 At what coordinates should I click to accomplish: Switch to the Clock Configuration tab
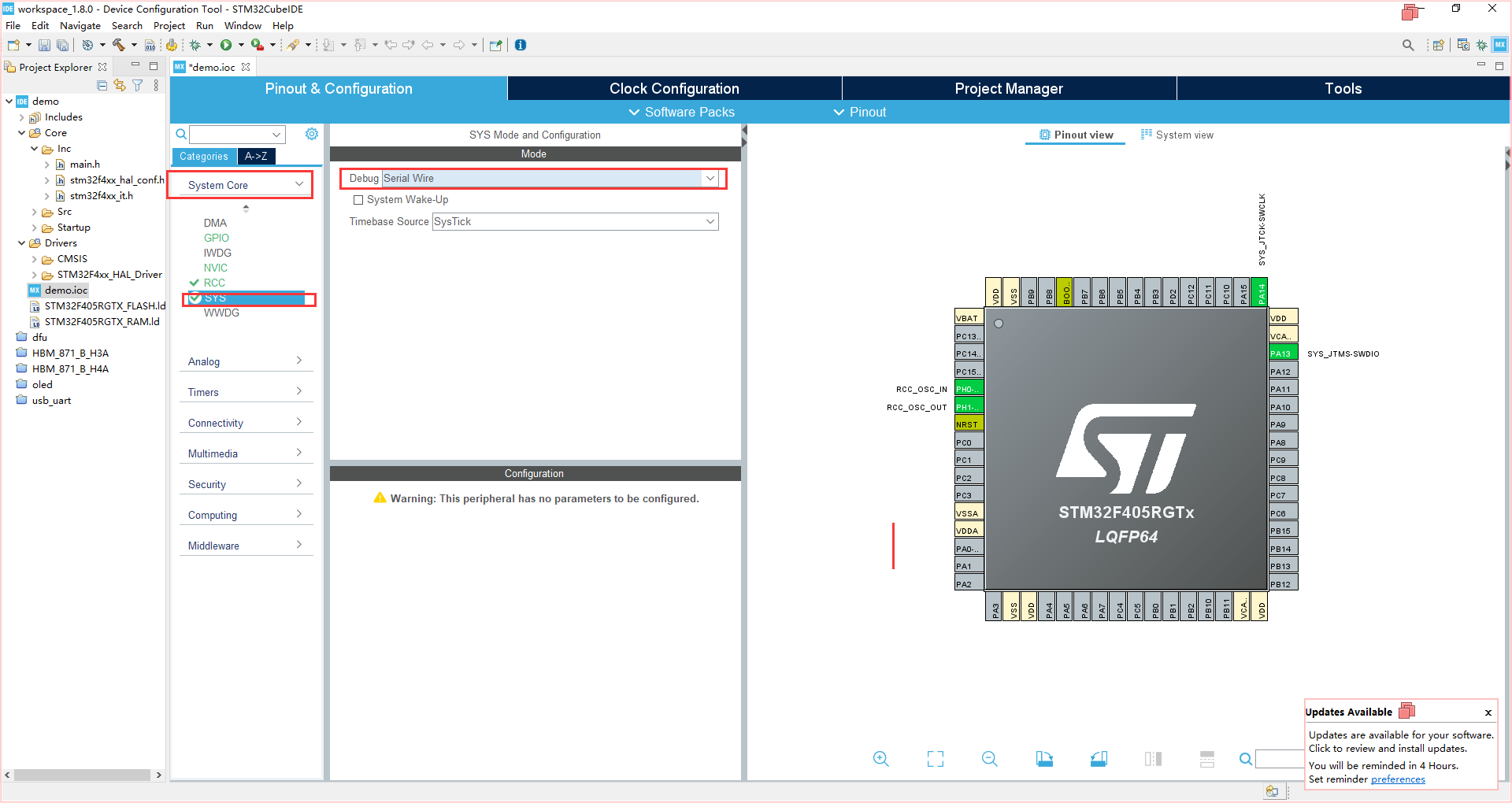point(674,89)
